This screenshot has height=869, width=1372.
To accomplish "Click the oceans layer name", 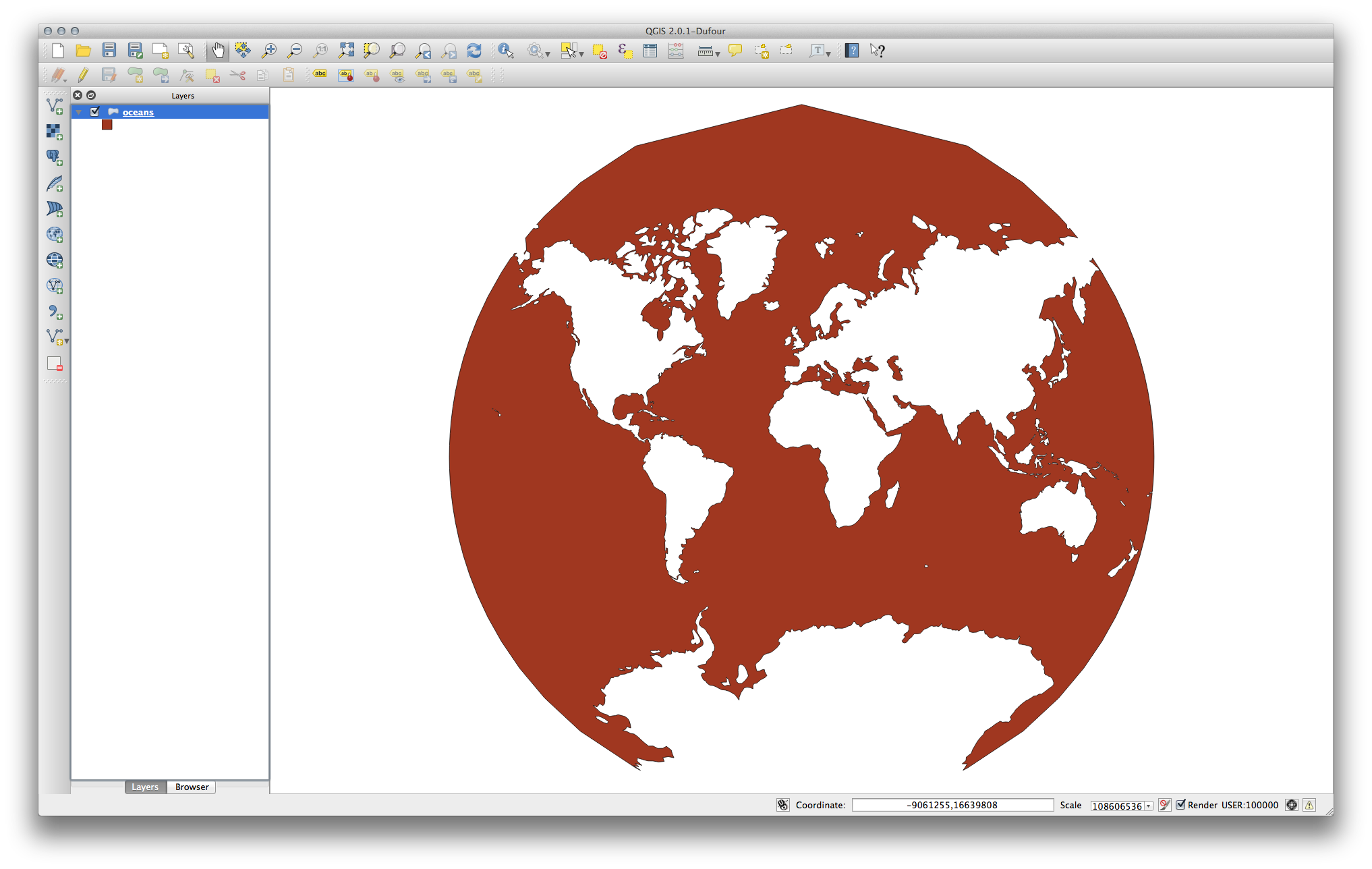I will [138, 112].
